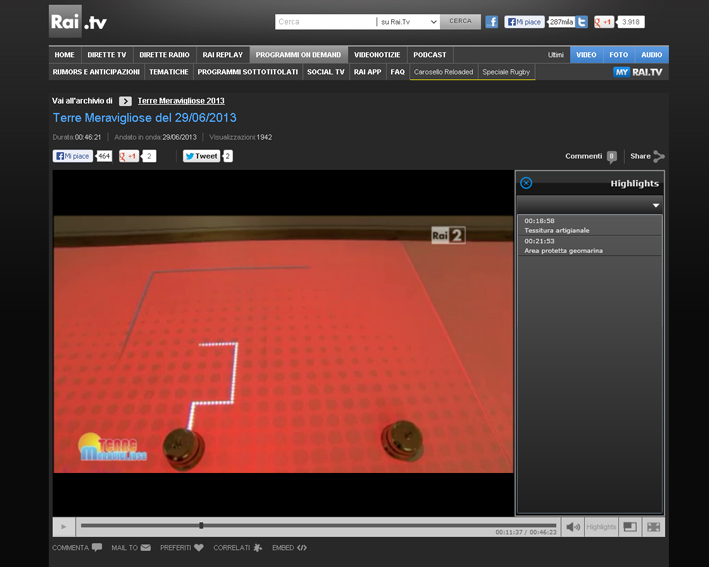Click EMBED with the code icon

[289, 548]
